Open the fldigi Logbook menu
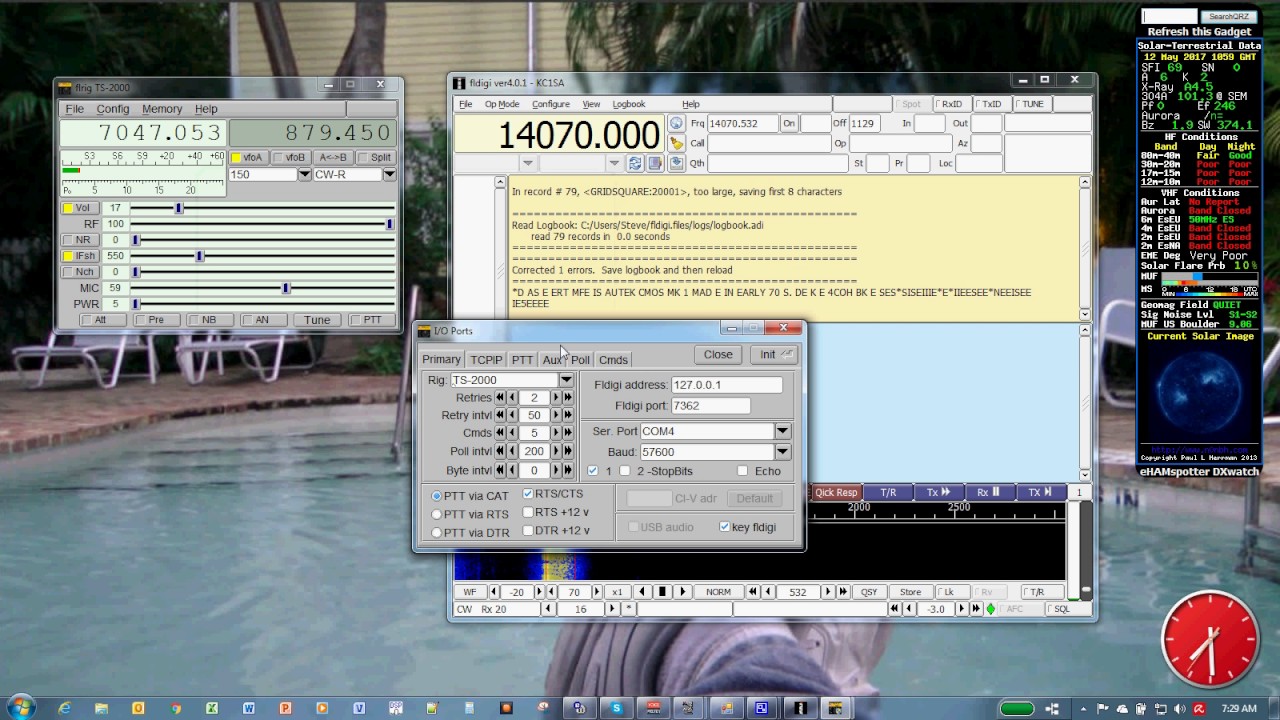 [629, 104]
